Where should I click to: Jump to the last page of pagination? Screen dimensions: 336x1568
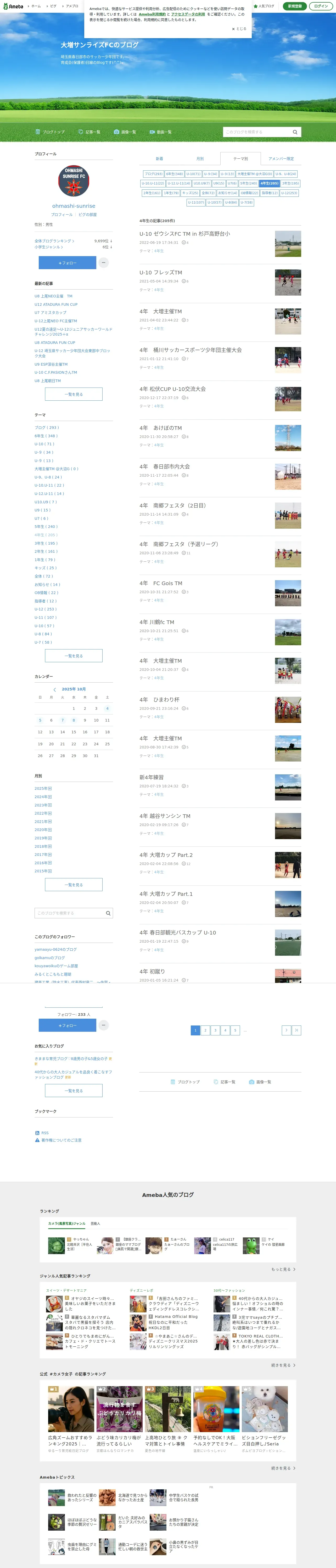(296, 1030)
